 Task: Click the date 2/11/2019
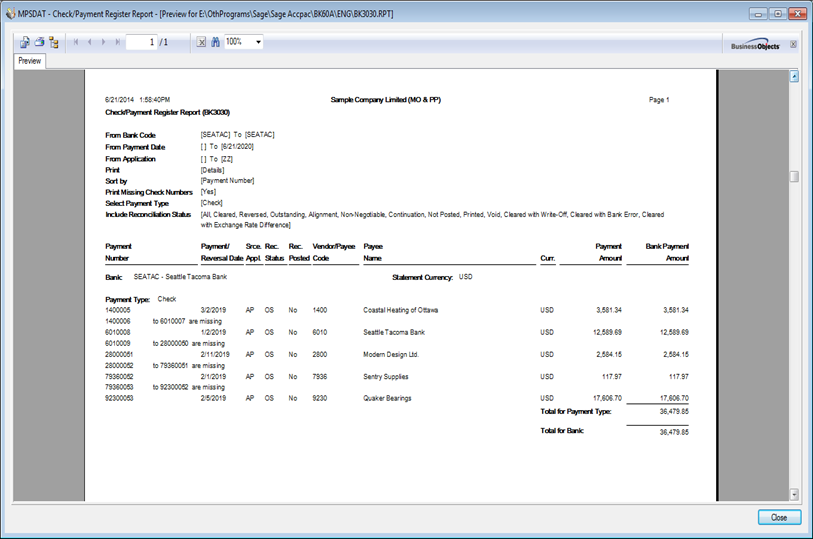point(215,354)
